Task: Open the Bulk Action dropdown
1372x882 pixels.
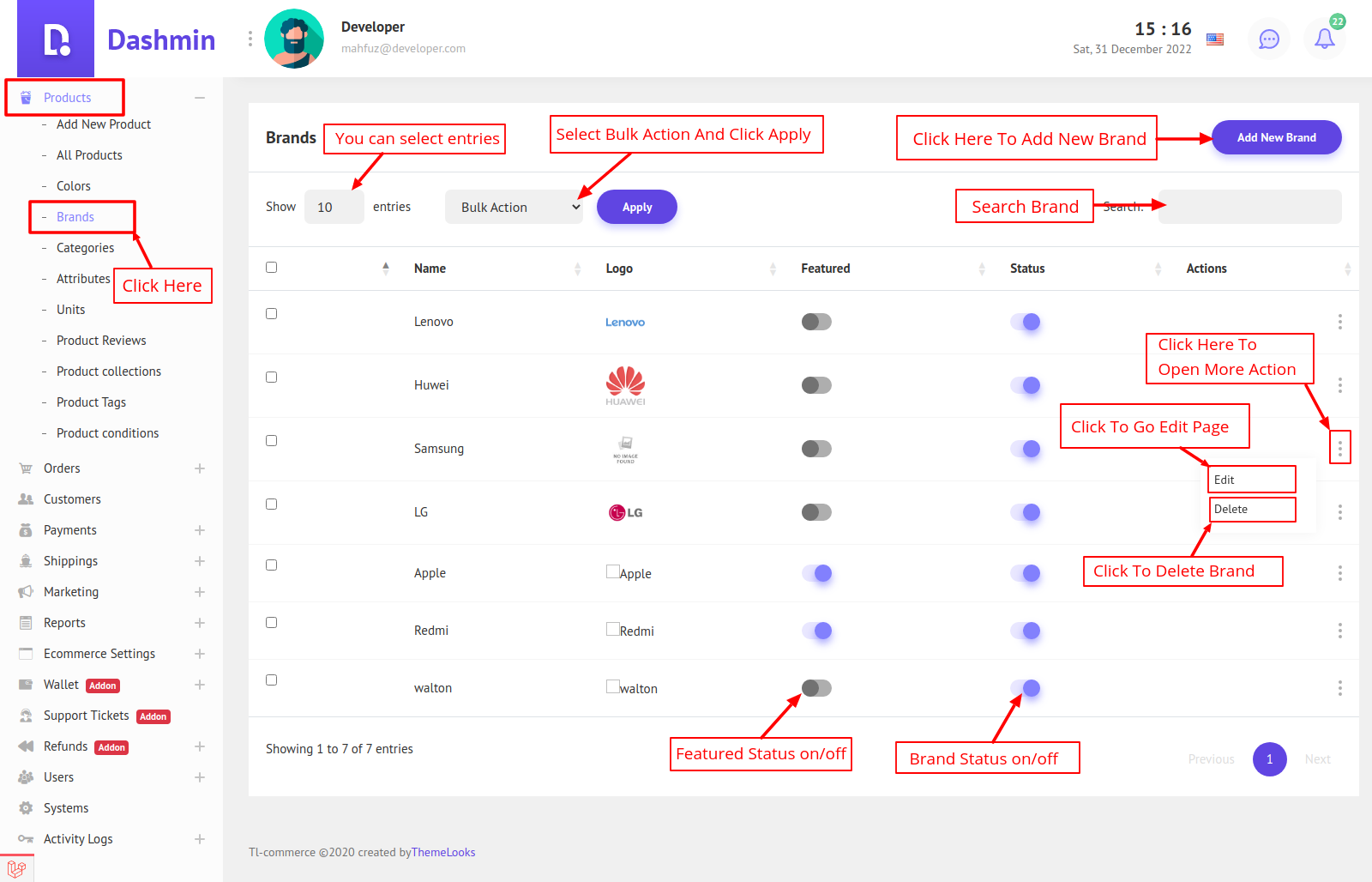Action: click(514, 207)
